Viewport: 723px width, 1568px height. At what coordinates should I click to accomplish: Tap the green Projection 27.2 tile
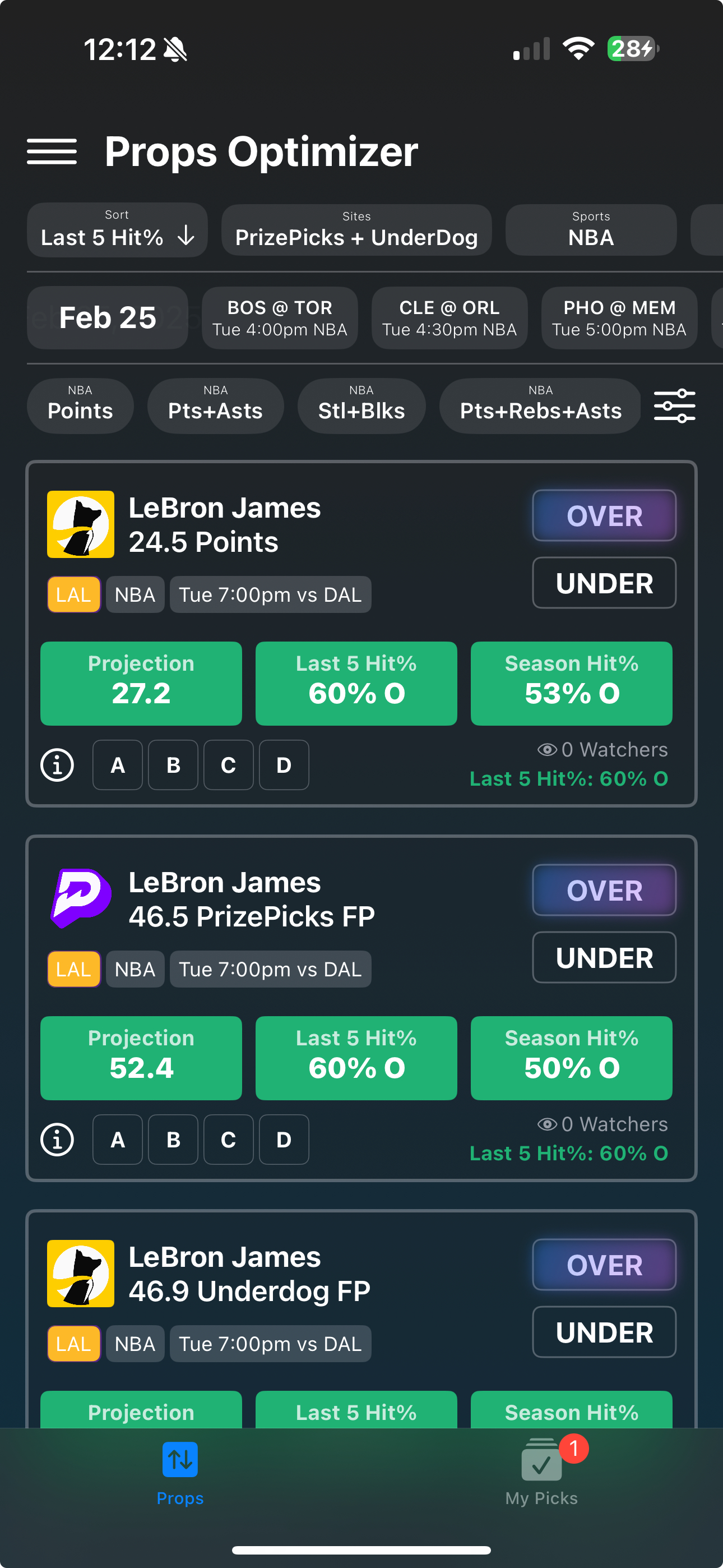click(141, 683)
